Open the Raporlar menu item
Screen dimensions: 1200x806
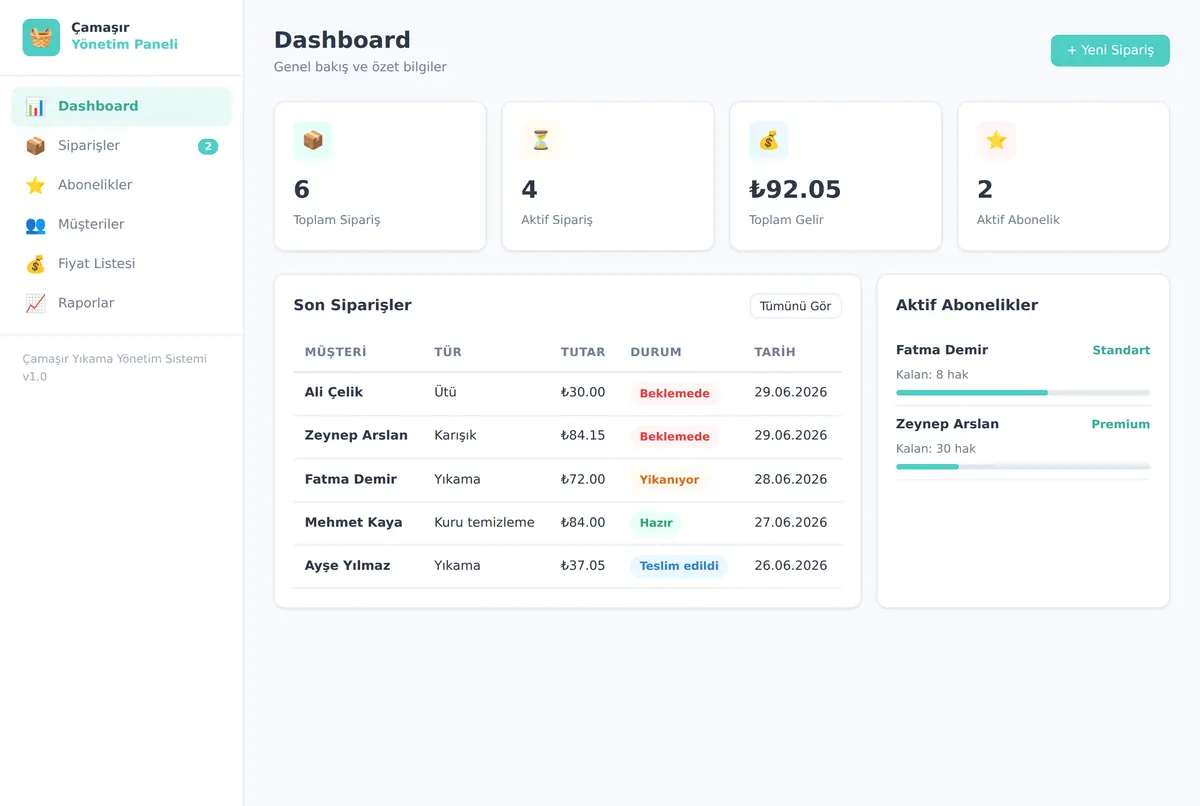tap(121, 303)
